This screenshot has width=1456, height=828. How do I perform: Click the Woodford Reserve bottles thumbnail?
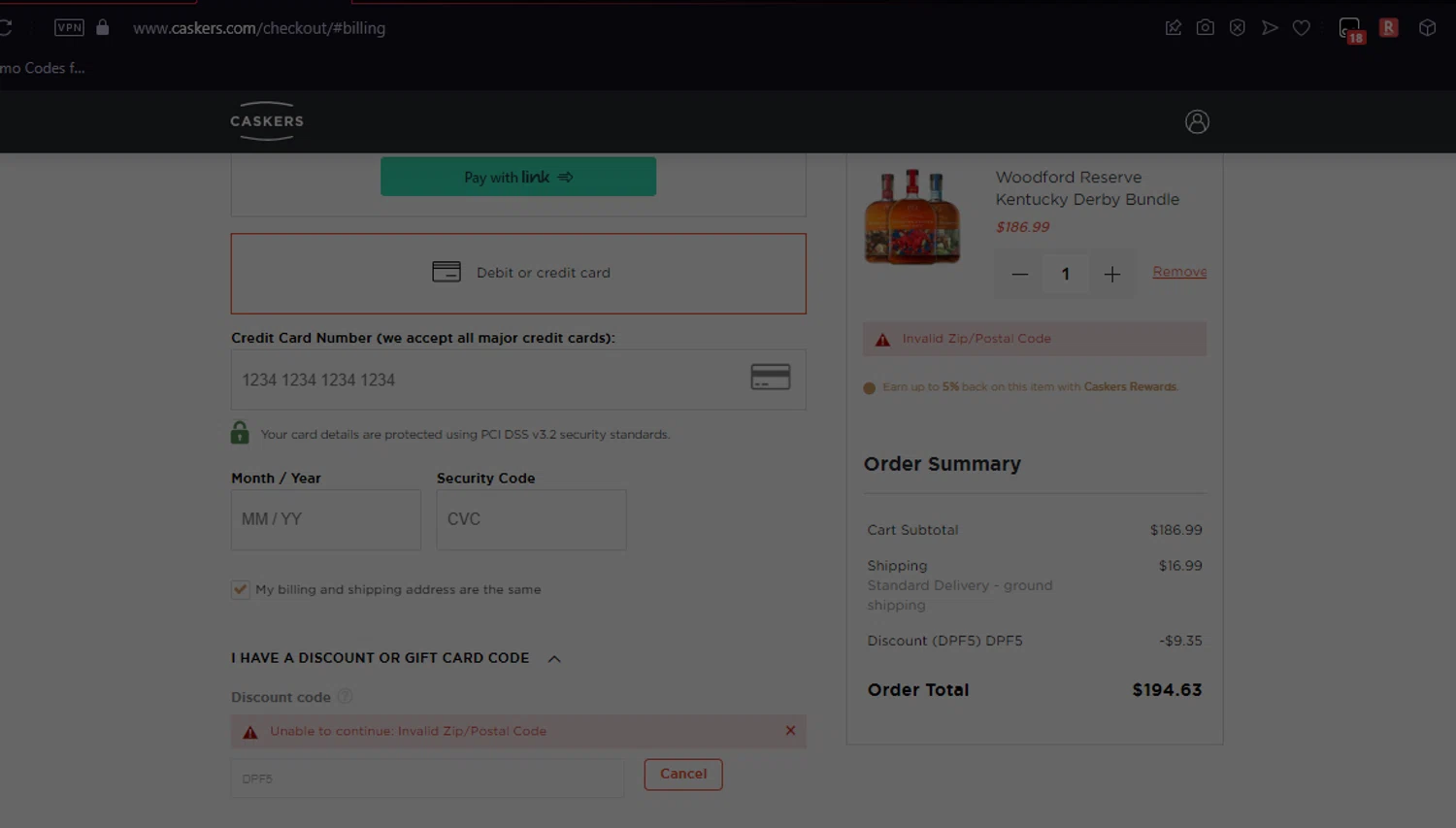[912, 215]
